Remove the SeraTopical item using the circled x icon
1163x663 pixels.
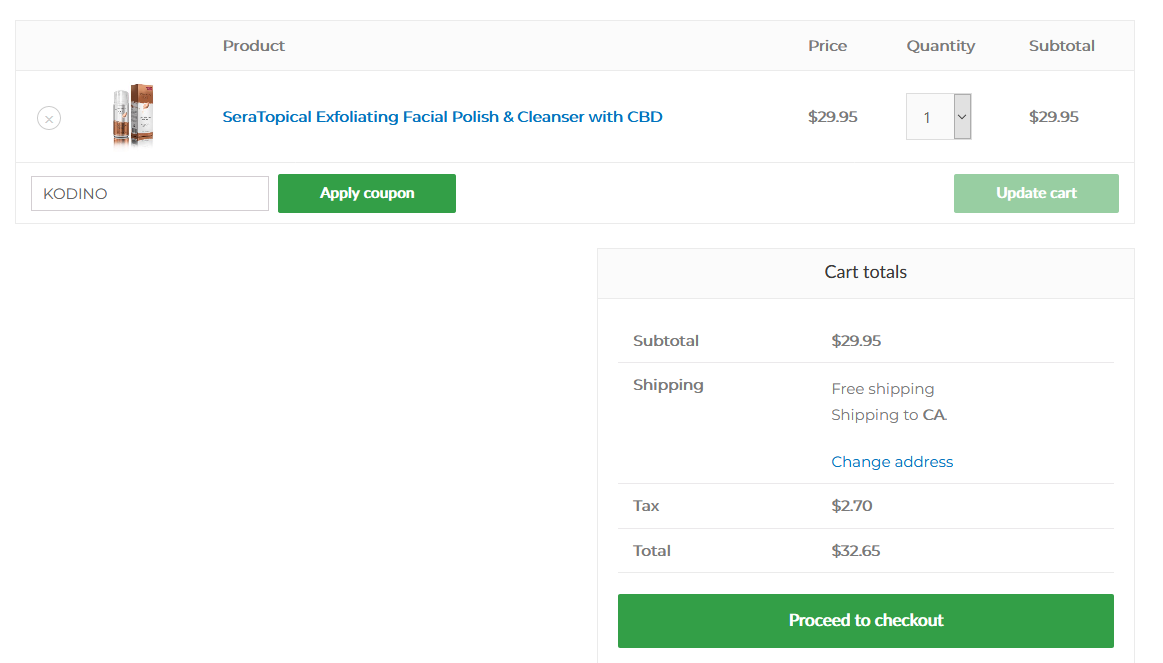click(x=49, y=118)
